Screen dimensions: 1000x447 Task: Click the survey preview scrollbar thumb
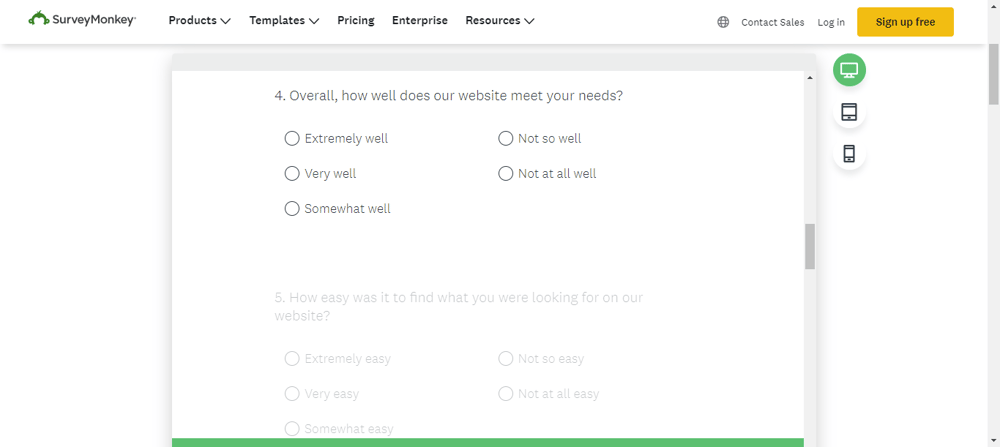(x=810, y=246)
